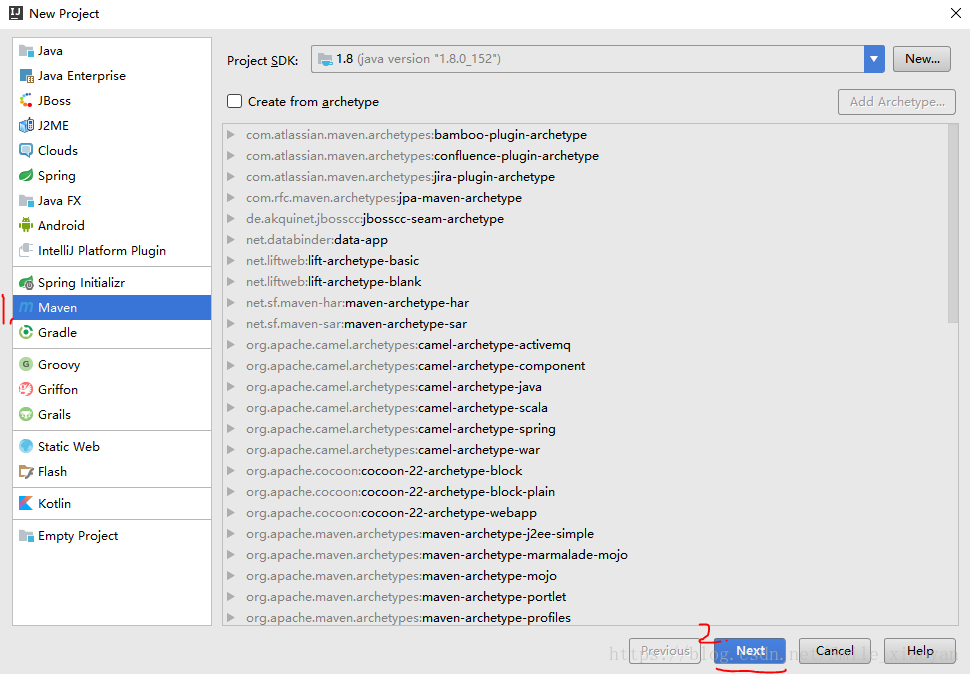
Task: Select Static Web label
Action: [69, 446]
